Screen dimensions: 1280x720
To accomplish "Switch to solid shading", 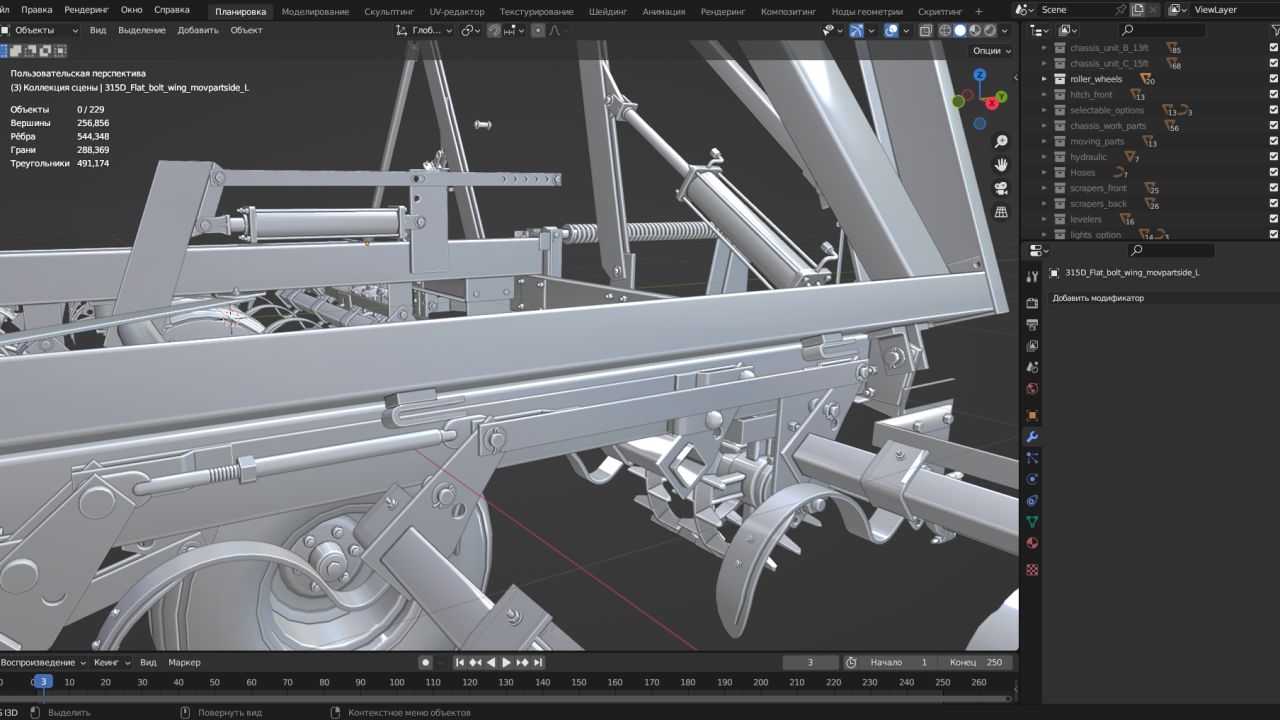I will pos(960,30).
